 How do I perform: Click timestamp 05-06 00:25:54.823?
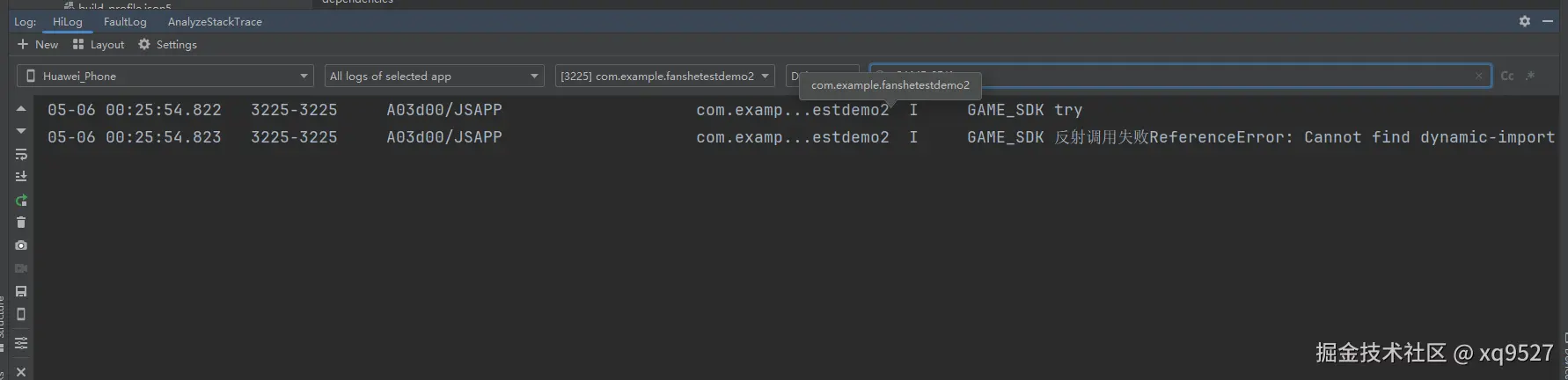(135, 137)
